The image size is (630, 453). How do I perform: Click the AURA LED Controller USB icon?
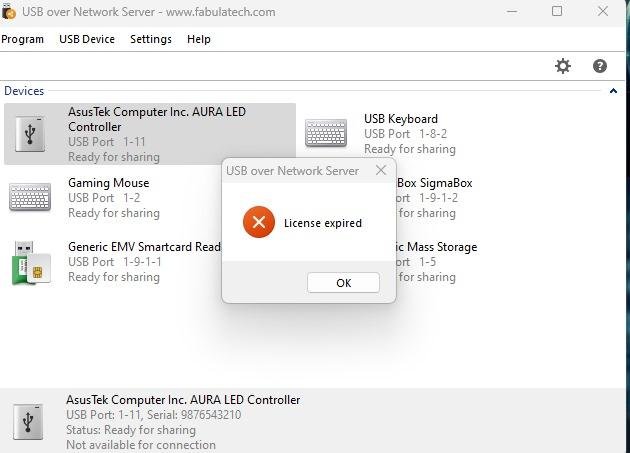pos(30,133)
